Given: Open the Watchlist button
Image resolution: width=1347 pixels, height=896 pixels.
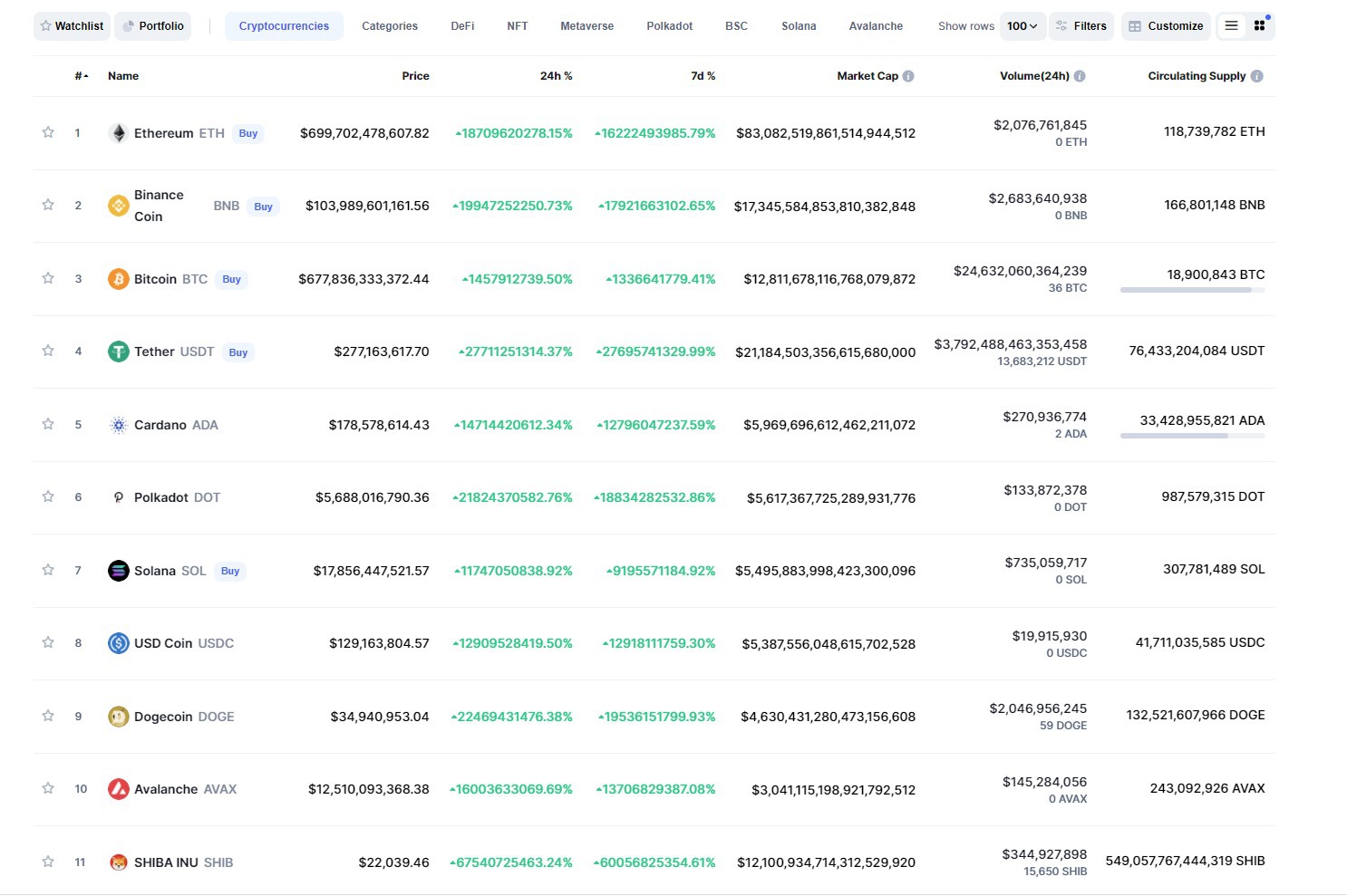Looking at the screenshot, I should point(72,26).
